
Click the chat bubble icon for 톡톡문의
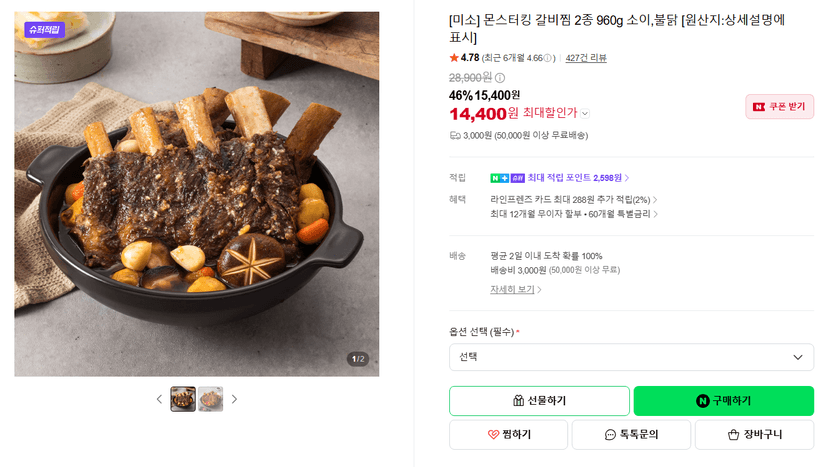tap(610, 435)
